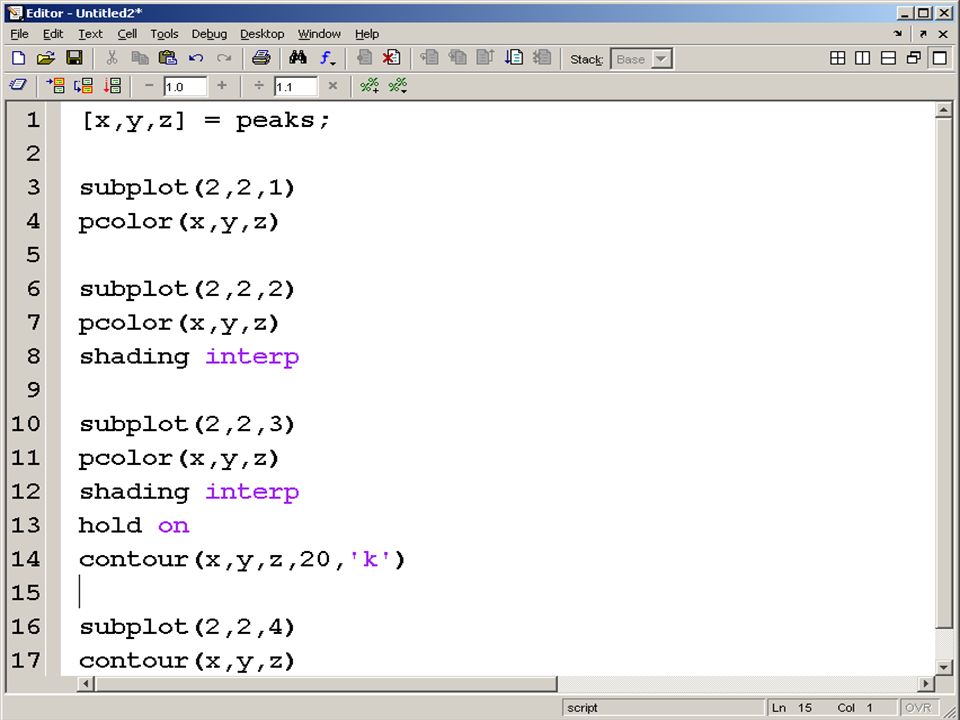Click the "subplot(2,2,4)" line

tap(187, 627)
